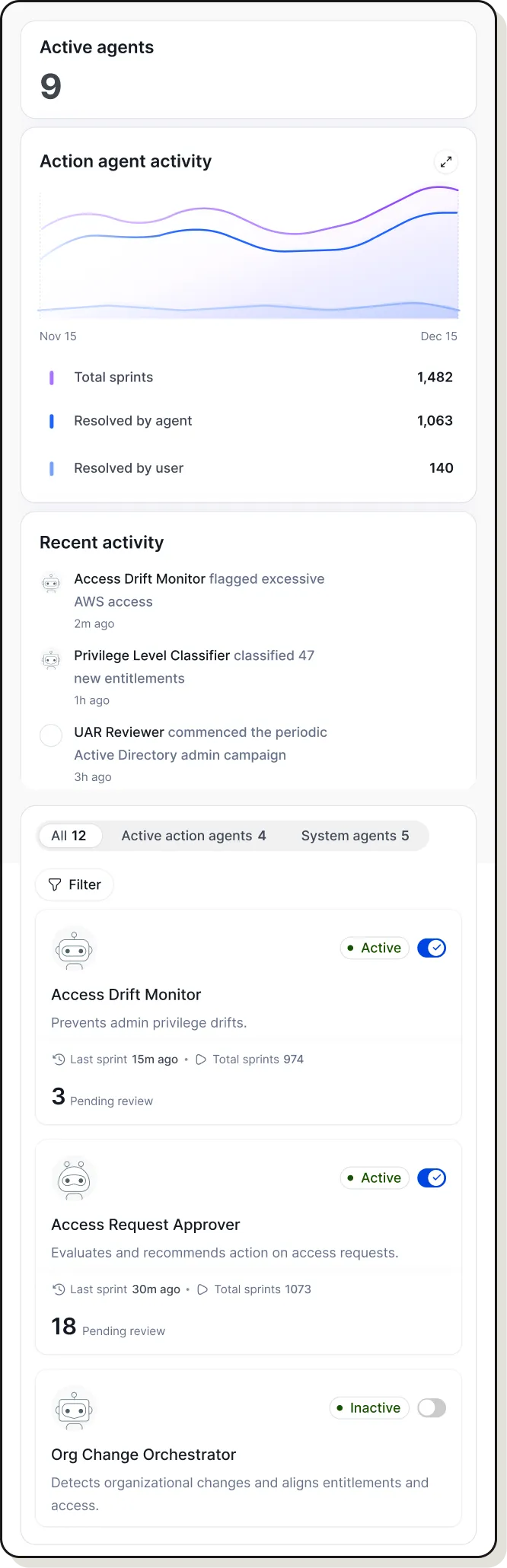Click the Access Drift Monitor icon in Recent activity

(51, 583)
